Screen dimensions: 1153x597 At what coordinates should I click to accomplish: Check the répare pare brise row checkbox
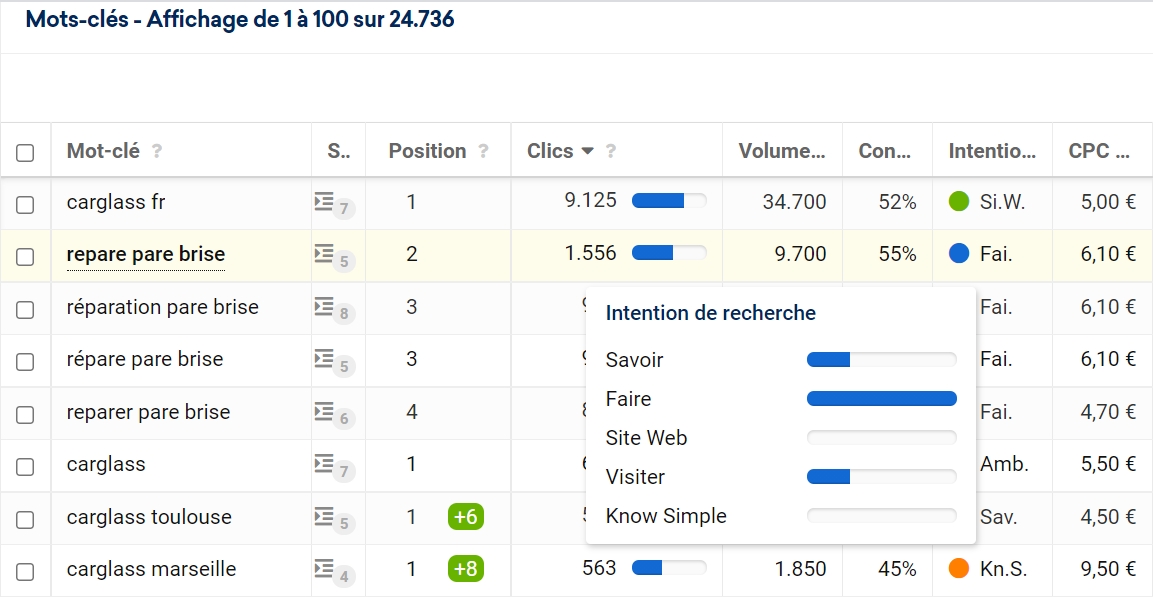pyautogui.click(x=25, y=362)
